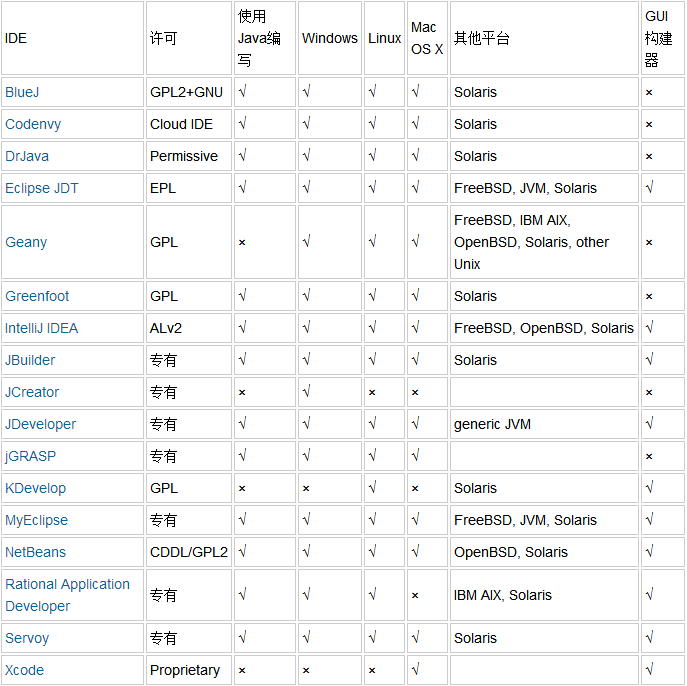Select Rational Application Developer's Mac cross mark
The width and height of the screenshot is (687, 686).
point(415,595)
